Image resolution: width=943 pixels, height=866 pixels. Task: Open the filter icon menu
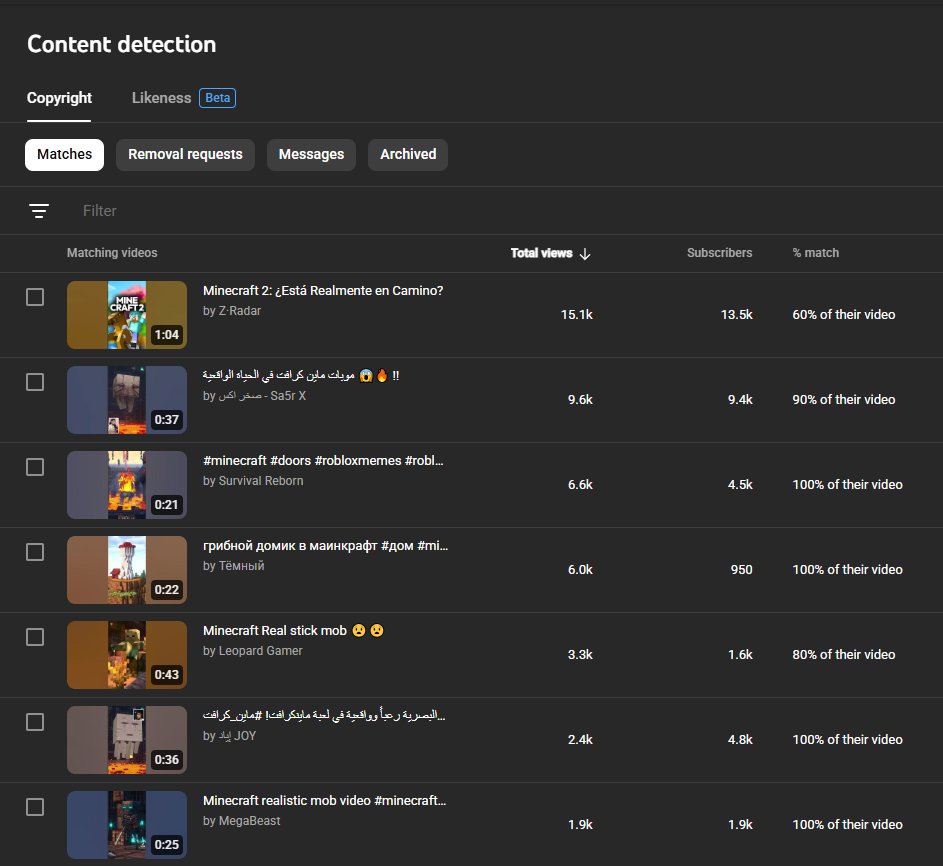(39, 210)
